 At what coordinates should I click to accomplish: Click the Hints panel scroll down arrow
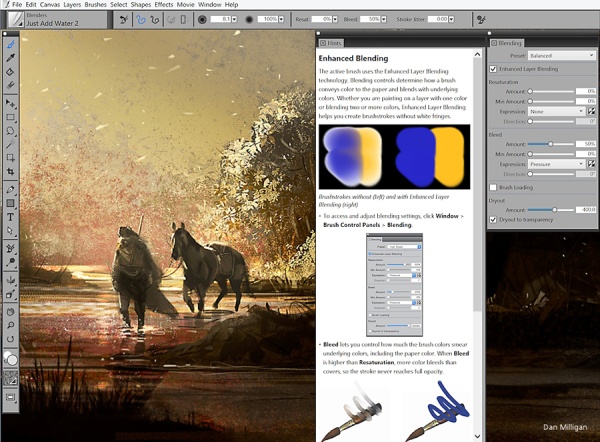(x=477, y=436)
